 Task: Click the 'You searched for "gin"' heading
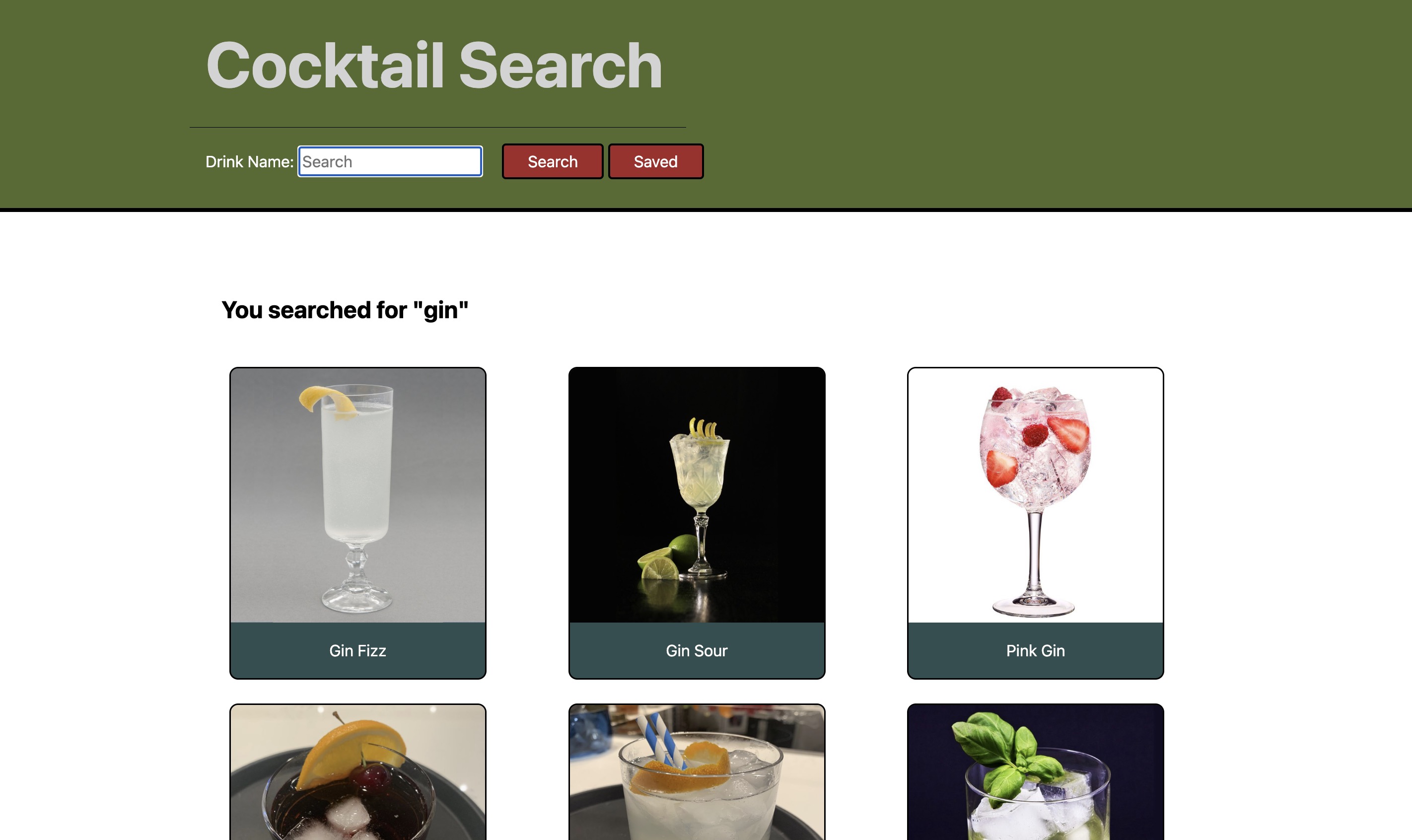345,310
